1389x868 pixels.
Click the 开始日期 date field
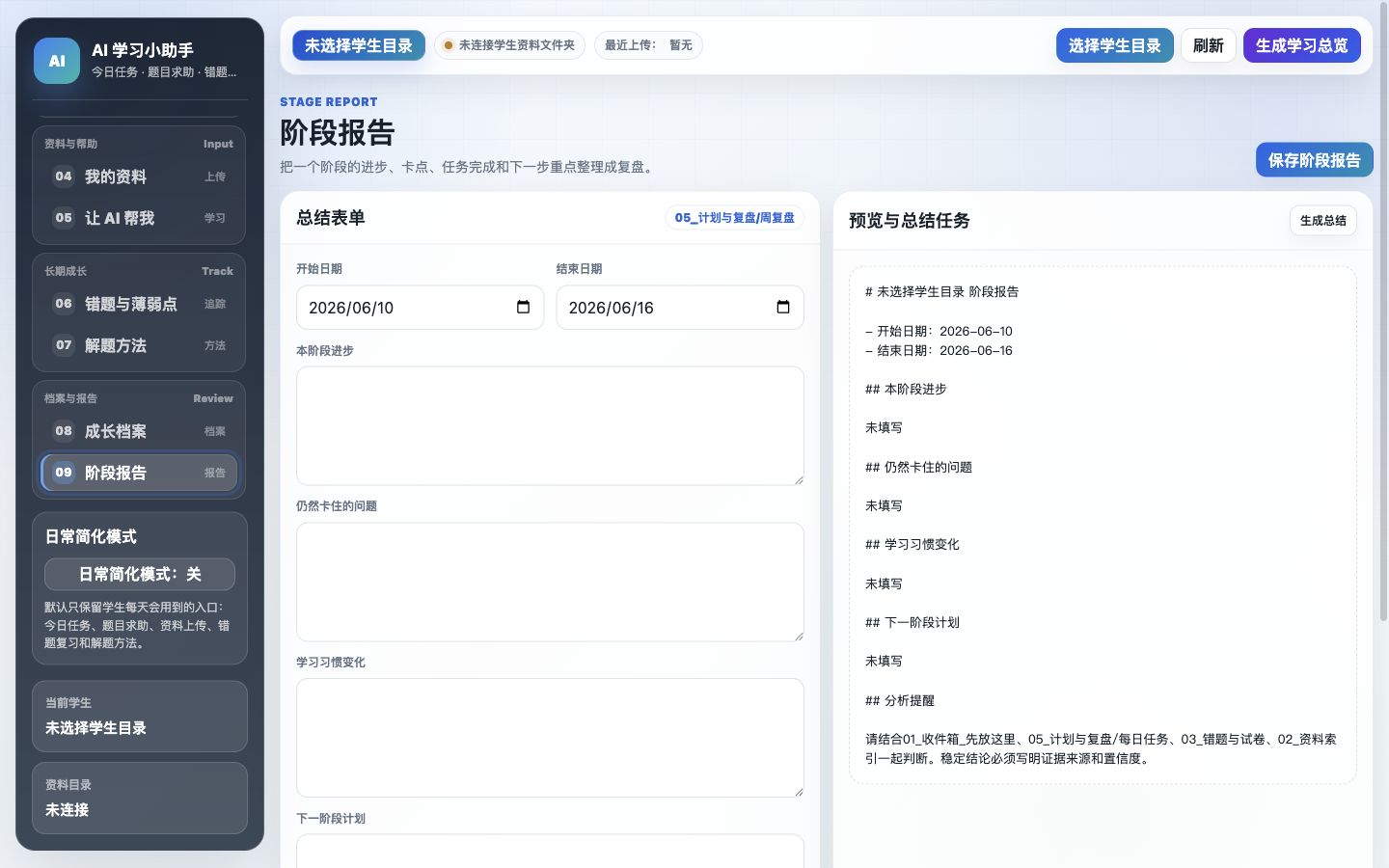tap(420, 308)
